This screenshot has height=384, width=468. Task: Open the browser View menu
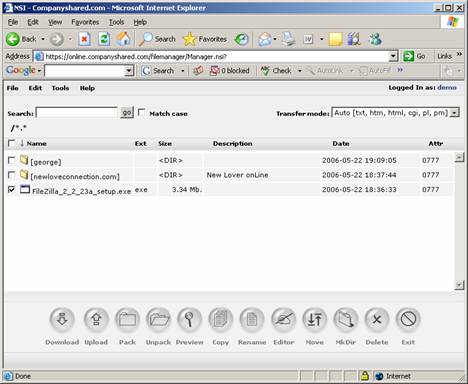click(55, 22)
